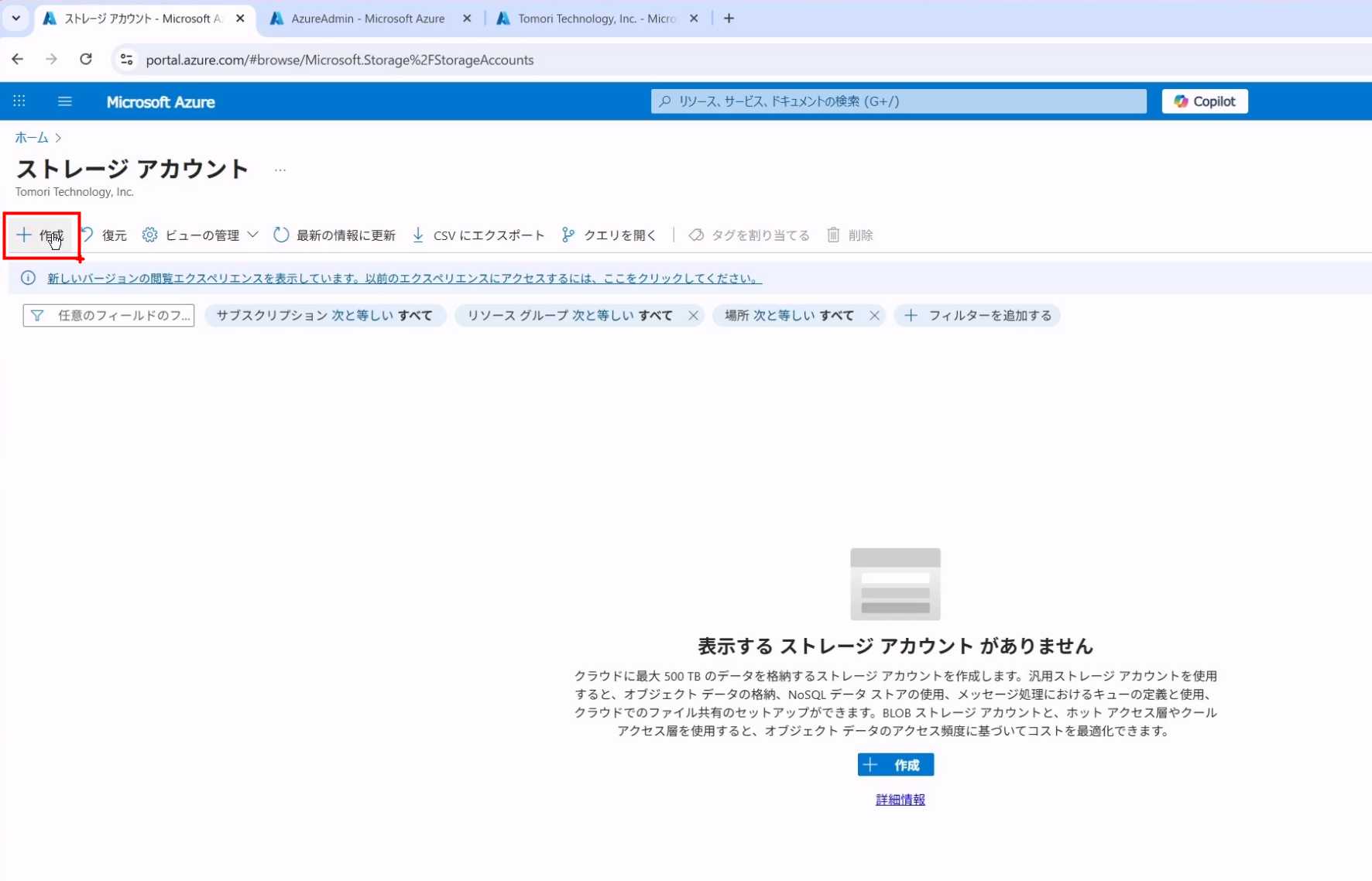Click the app launcher grid icon

pyautogui.click(x=19, y=101)
